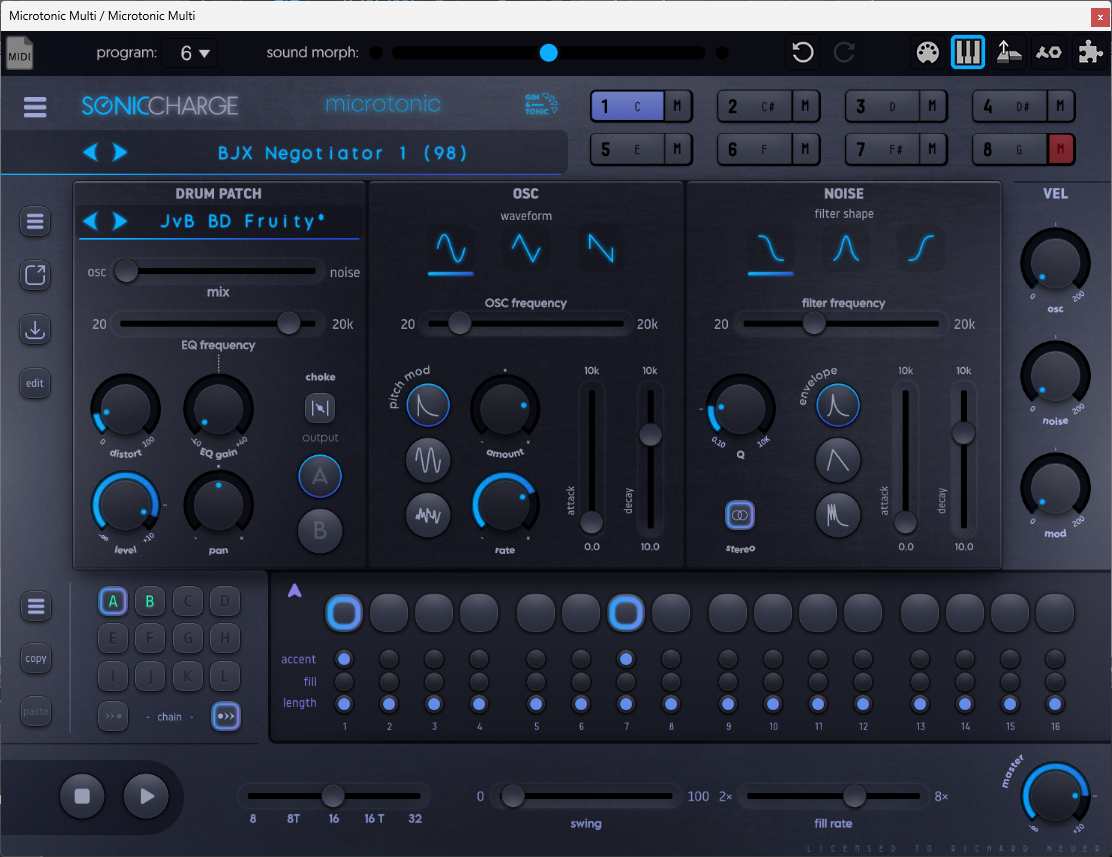Select the high-pass noise filter shape
The image size is (1112, 857).
pos(921,249)
